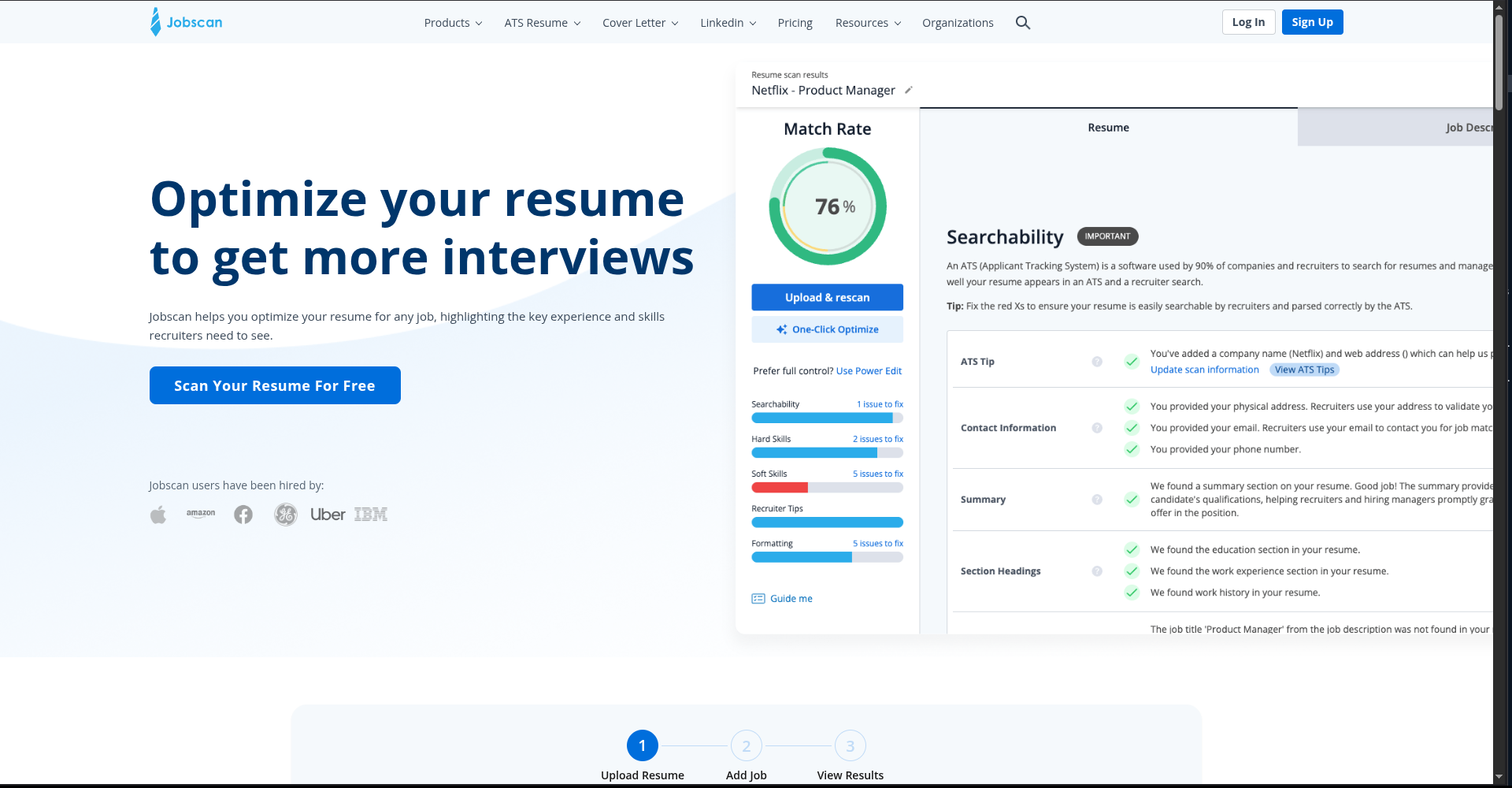Click the sparkle icon on One-Click Optimize
This screenshot has height=788, width=1512.
(x=780, y=329)
